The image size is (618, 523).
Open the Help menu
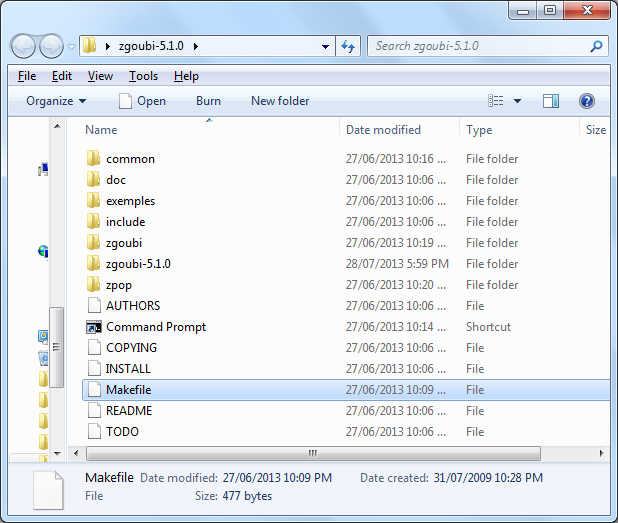click(186, 76)
